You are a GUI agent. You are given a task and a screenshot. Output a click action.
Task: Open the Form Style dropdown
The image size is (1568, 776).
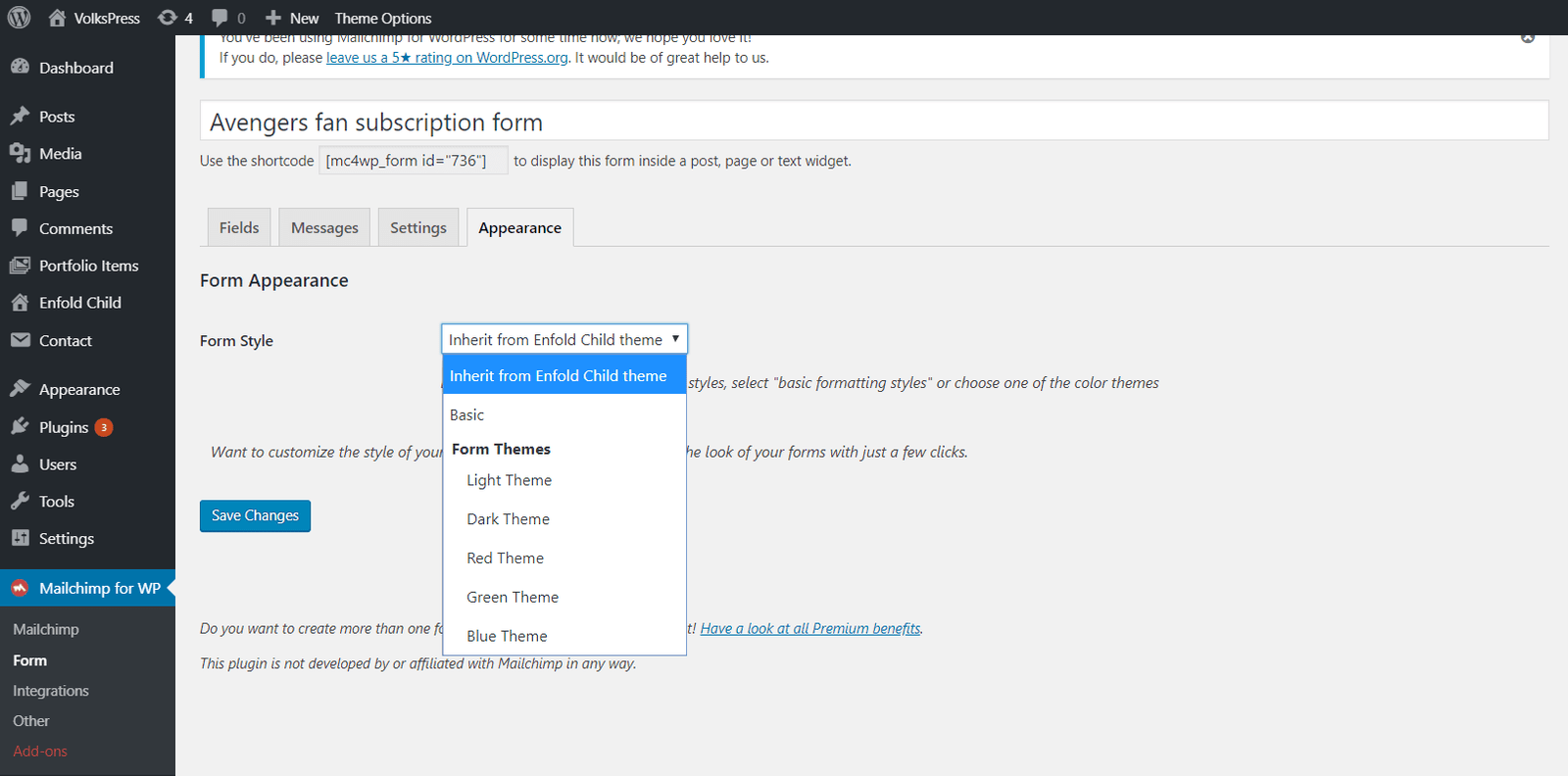tap(564, 339)
